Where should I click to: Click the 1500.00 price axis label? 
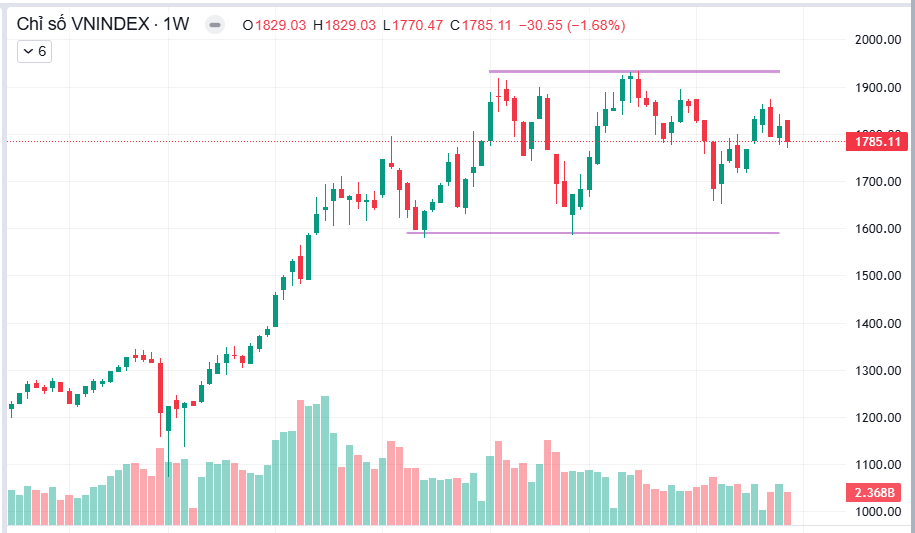pos(878,276)
